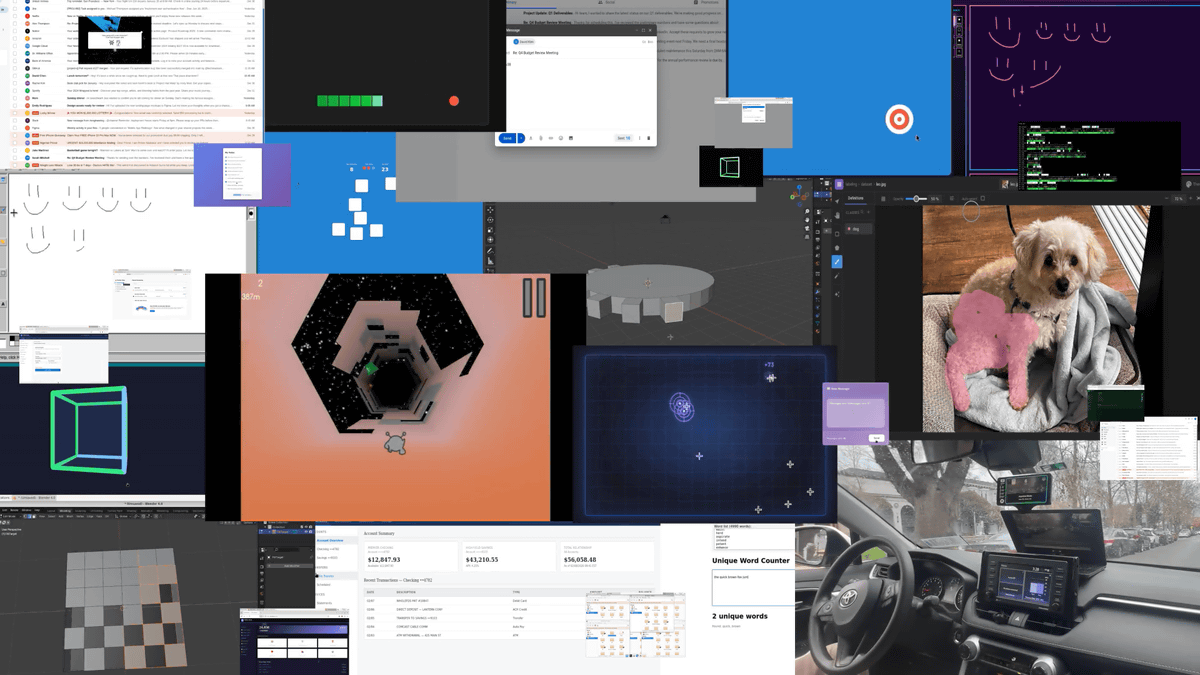Viewport: 1200px width, 675px height.
Task: Click the pen tool icon below the brush tool
Action: (836, 277)
